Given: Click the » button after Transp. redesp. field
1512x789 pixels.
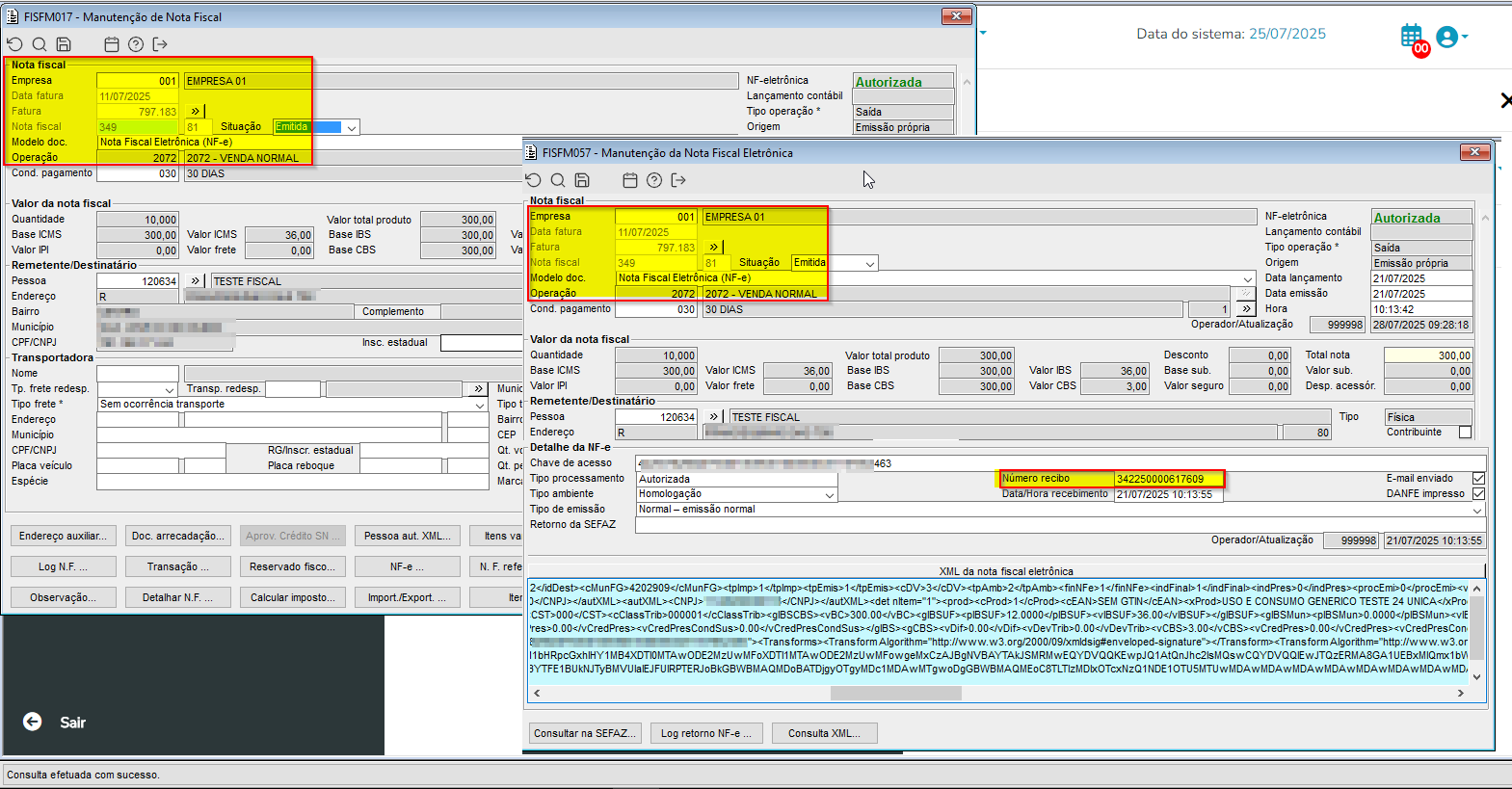Looking at the screenshot, I should pos(478,389).
